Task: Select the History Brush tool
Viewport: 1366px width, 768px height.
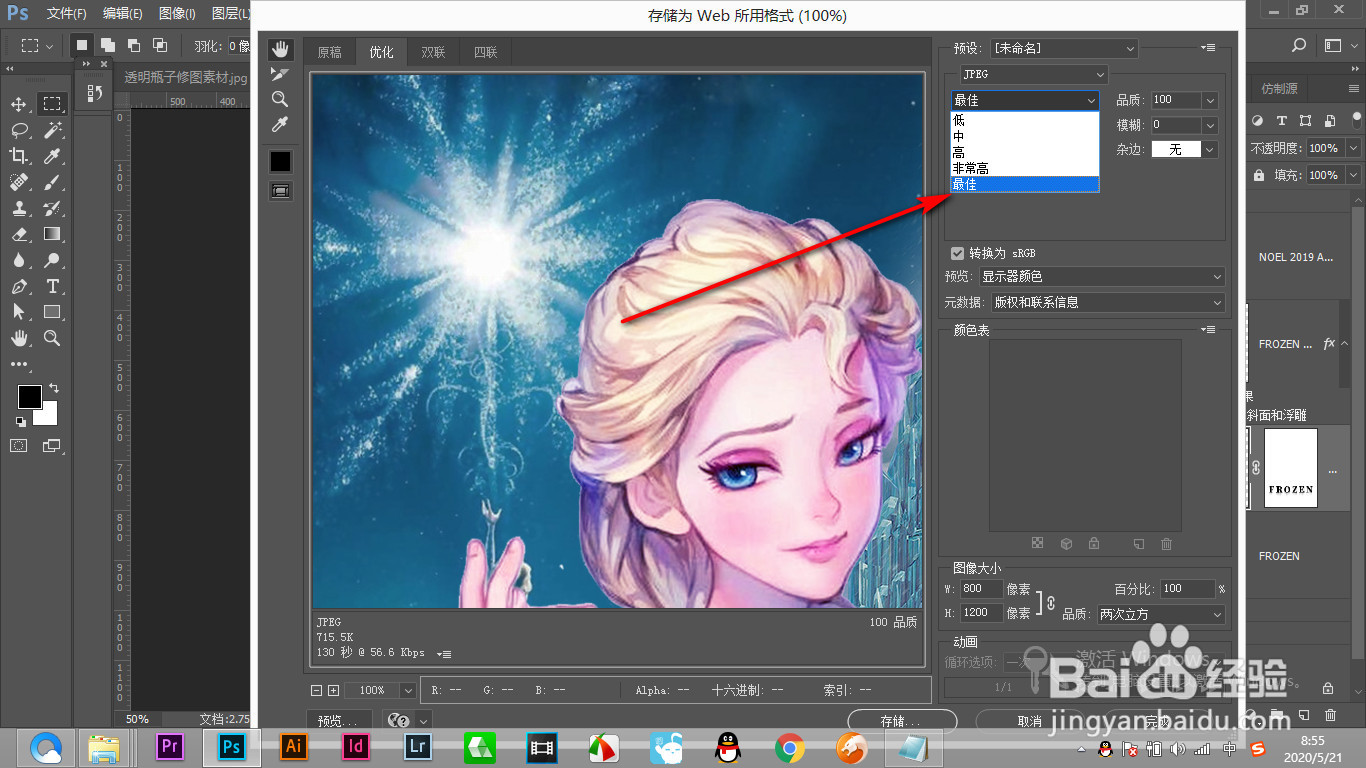Action: [52, 208]
